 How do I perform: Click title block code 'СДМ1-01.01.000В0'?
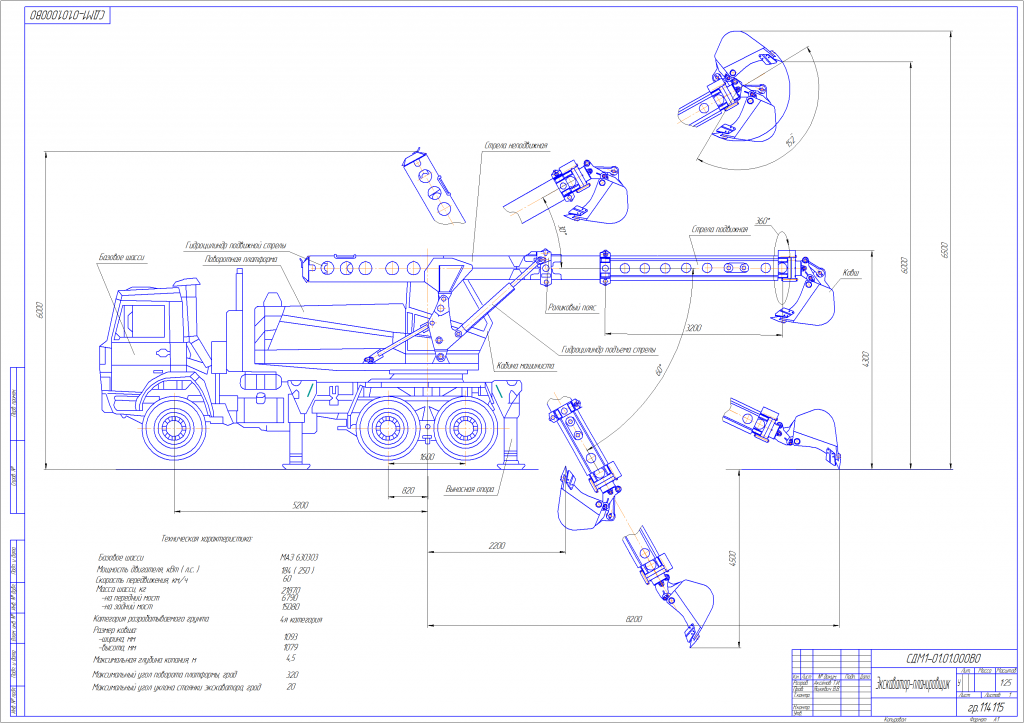click(x=943, y=658)
